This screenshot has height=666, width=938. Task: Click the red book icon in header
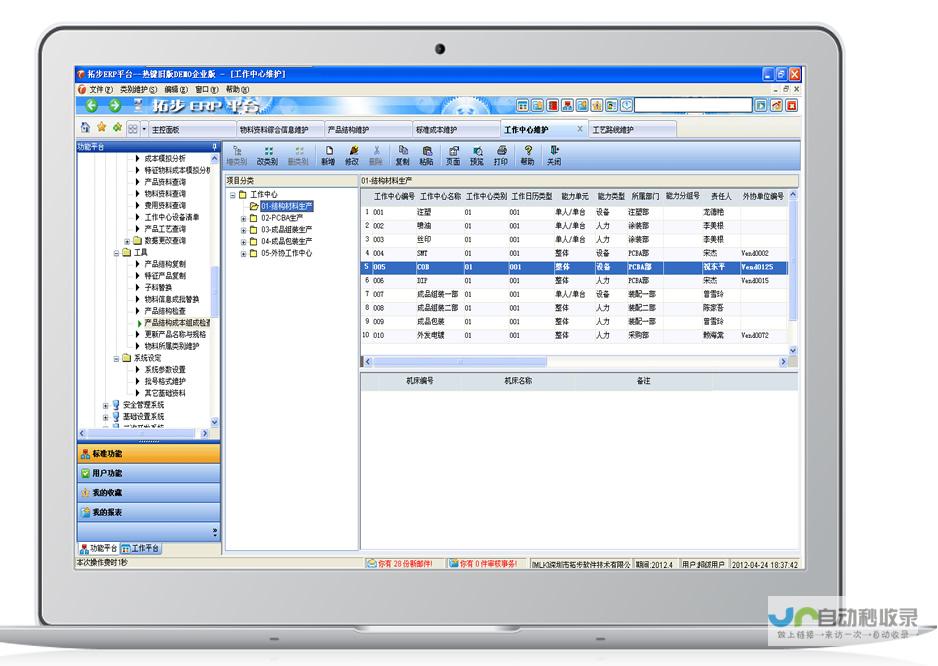point(553,105)
